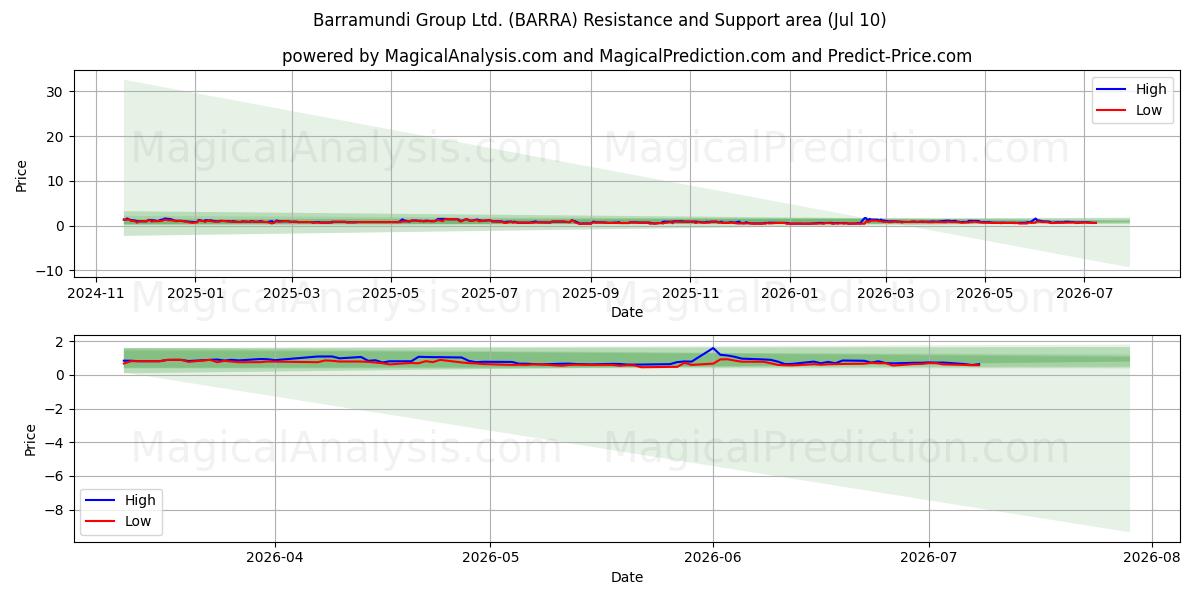Click top chart x-axis label '2025-03'
The width and height of the screenshot is (1200, 600).
tap(292, 294)
